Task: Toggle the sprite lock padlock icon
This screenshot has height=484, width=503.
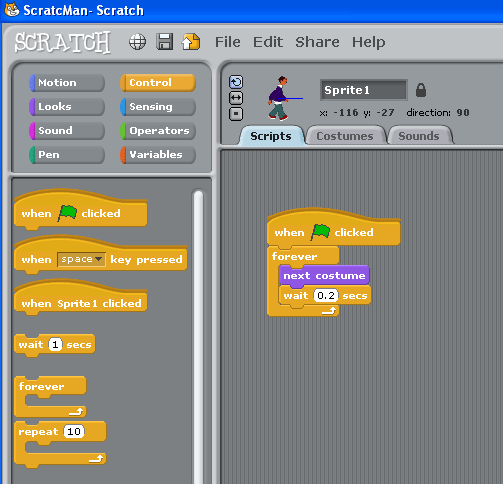Action: [x=421, y=90]
